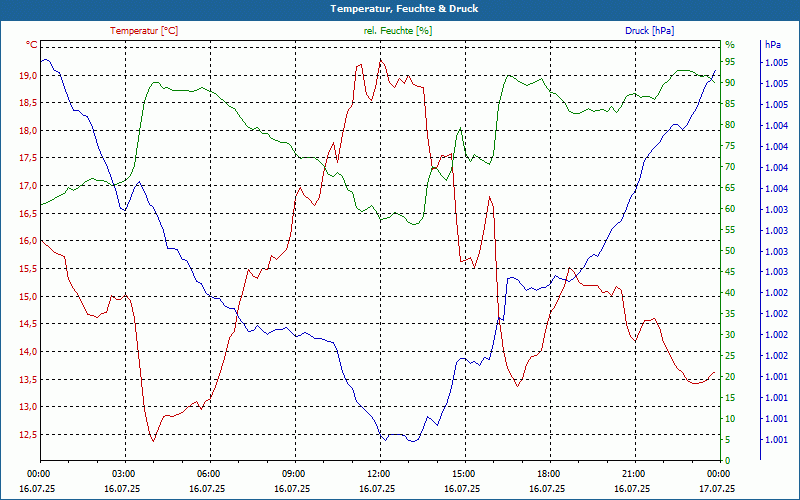The image size is (800, 500).
Task: Click the chart title Temperatur, Feuchte & Druck
Action: 404,9
